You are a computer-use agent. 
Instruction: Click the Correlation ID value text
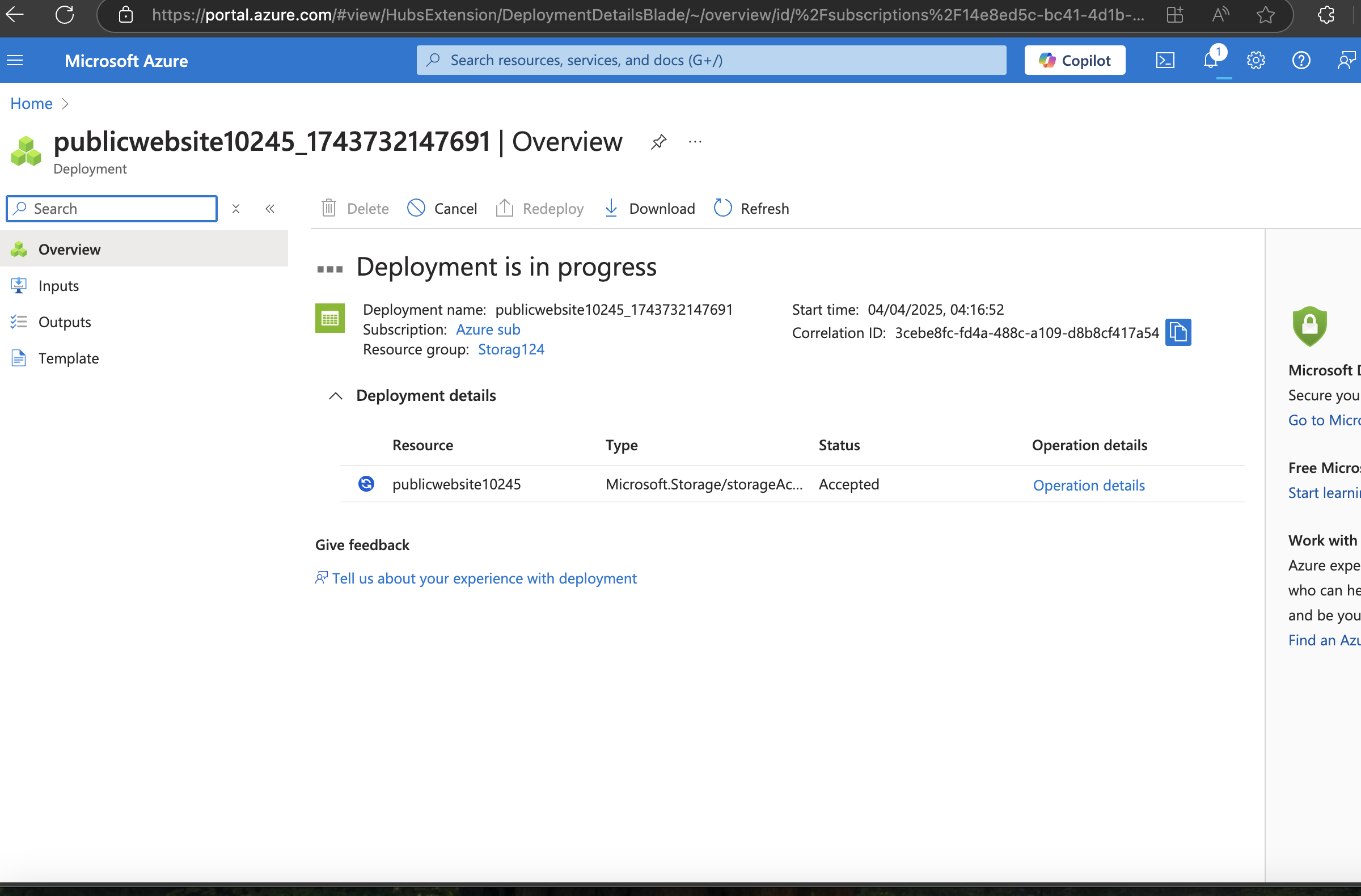[1026, 333]
